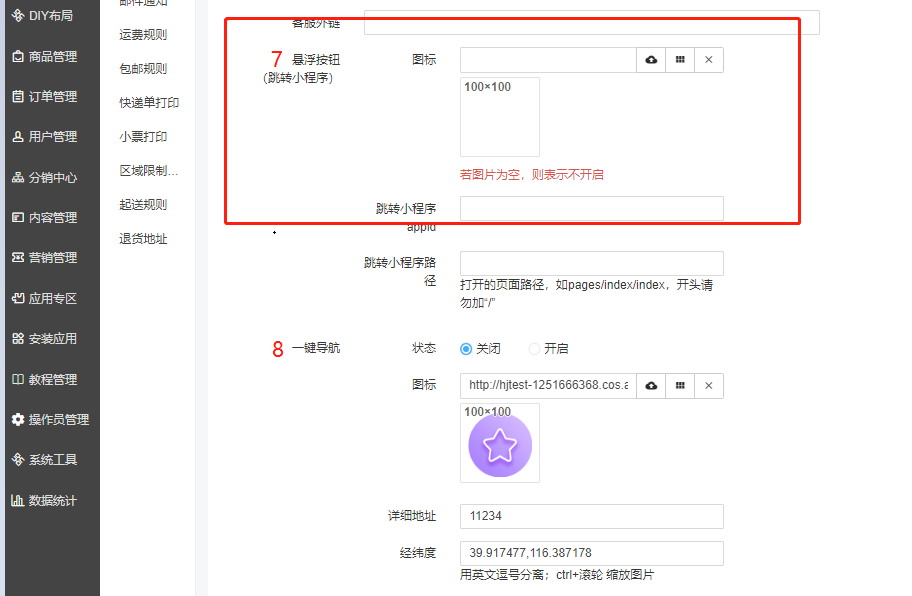Open image gallery for 一键导航 icon
This screenshot has height=596, width=912.
point(680,386)
